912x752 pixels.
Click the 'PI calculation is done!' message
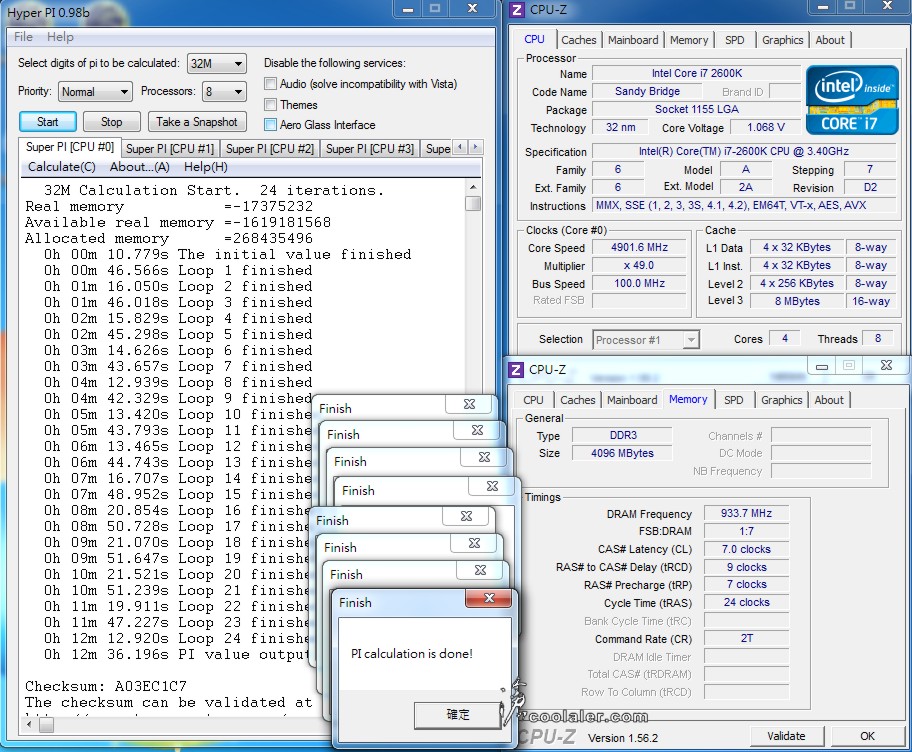tap(412, 654)
